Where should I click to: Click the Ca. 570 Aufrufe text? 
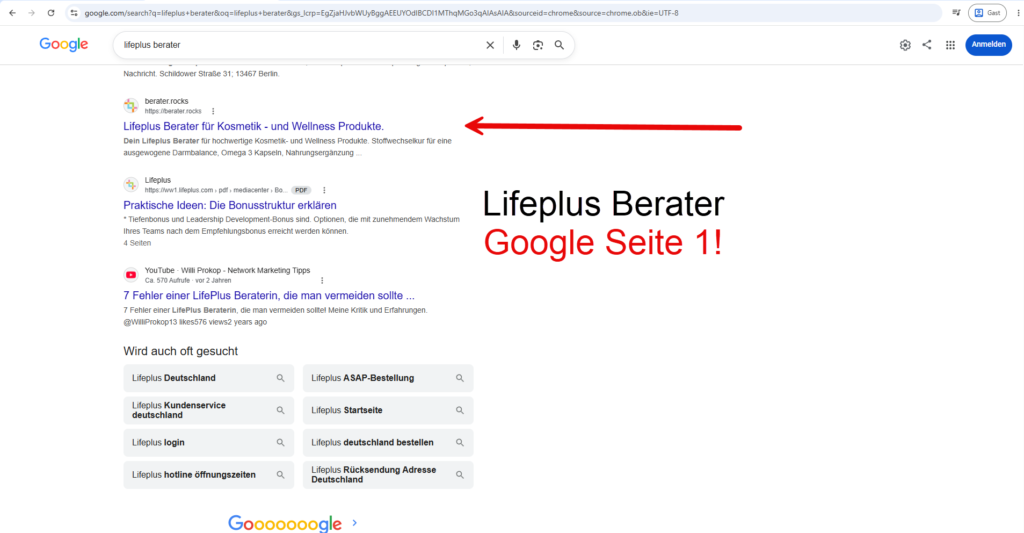click(167, 280)
